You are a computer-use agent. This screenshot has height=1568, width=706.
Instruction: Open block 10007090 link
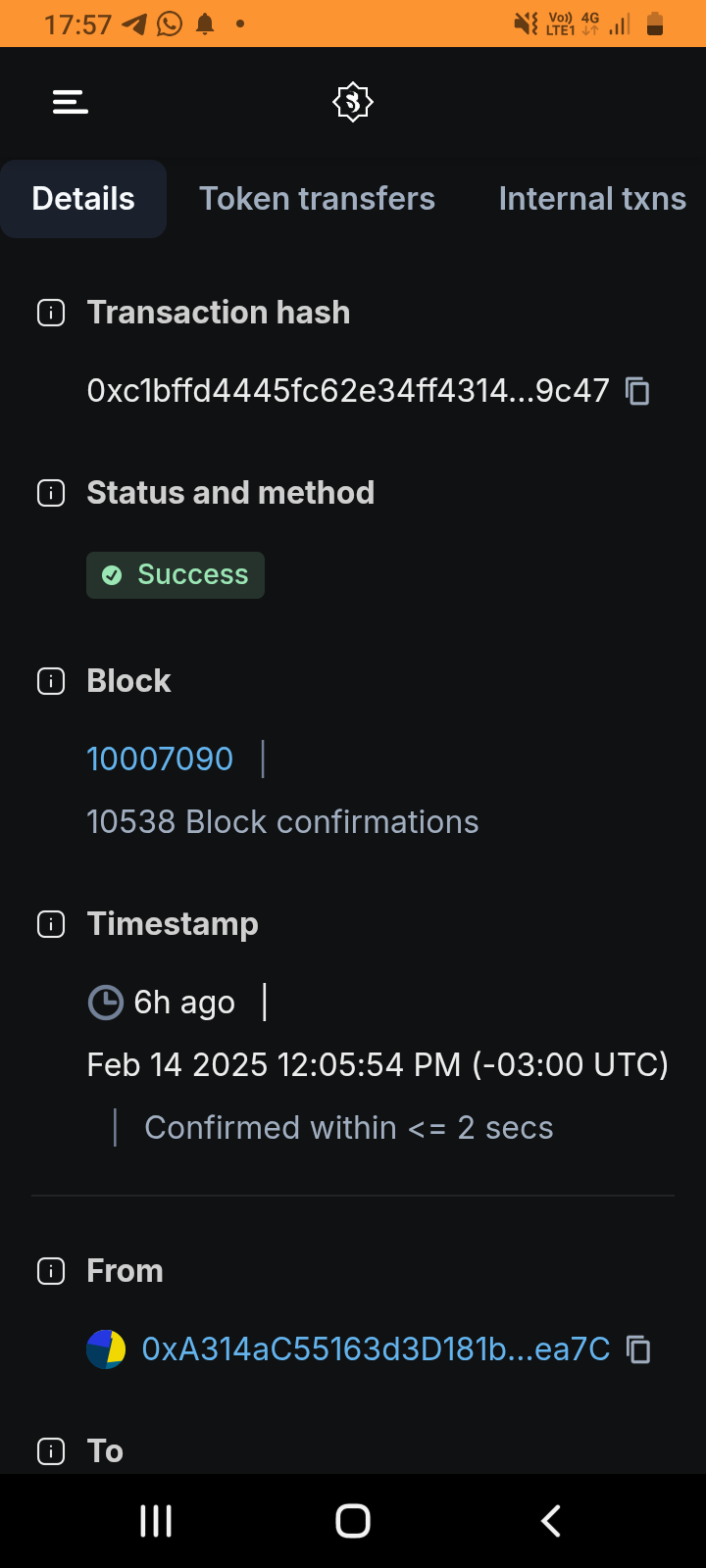pyautogui.click(x=160, y=759)
